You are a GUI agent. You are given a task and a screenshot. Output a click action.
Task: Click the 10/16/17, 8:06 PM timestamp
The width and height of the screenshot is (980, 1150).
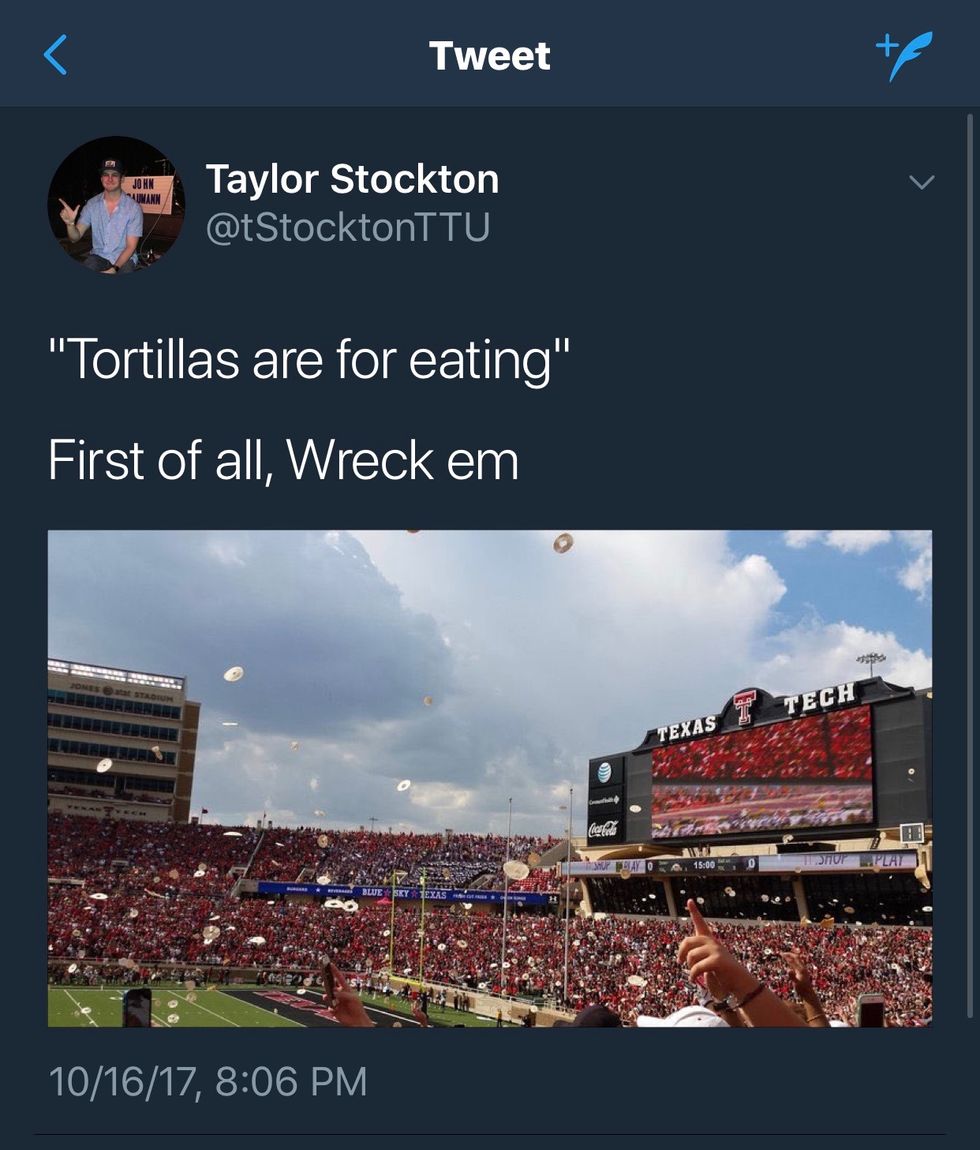(208, 1081)
